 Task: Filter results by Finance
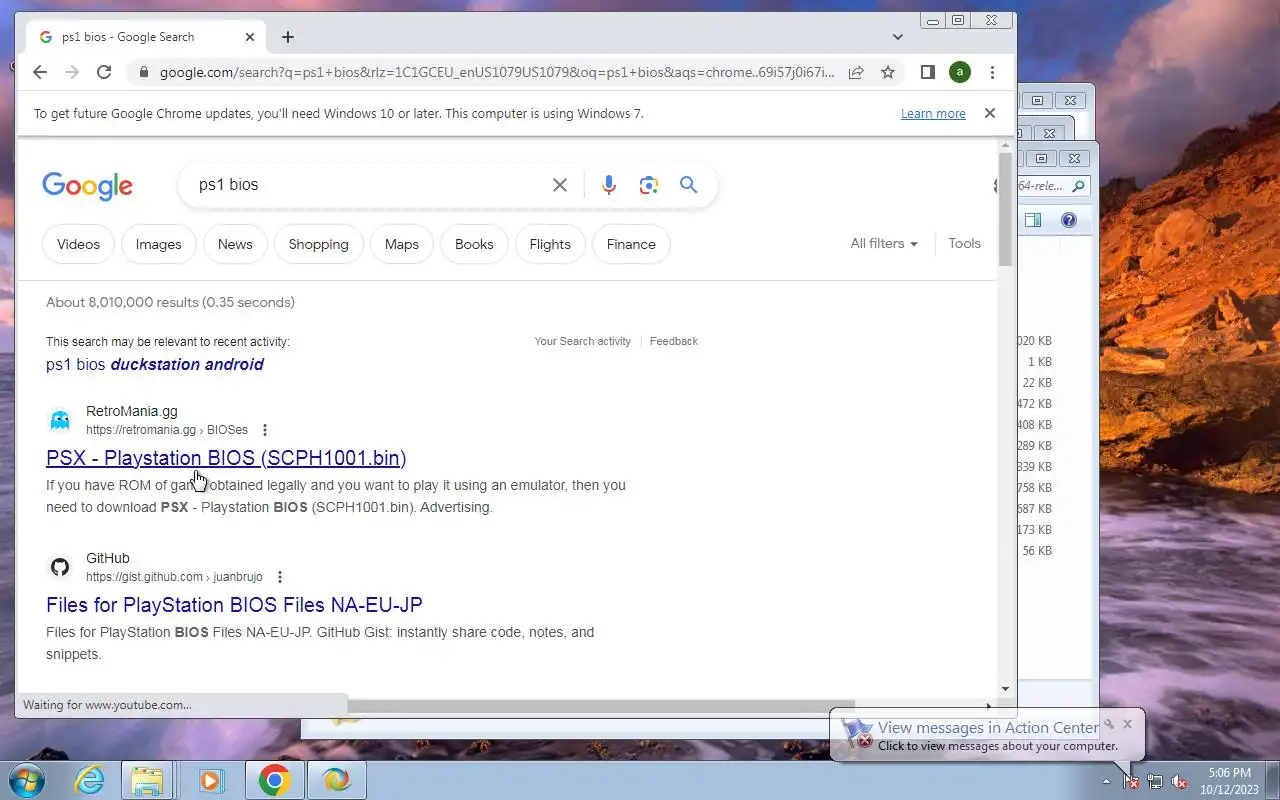coord(631,244)
